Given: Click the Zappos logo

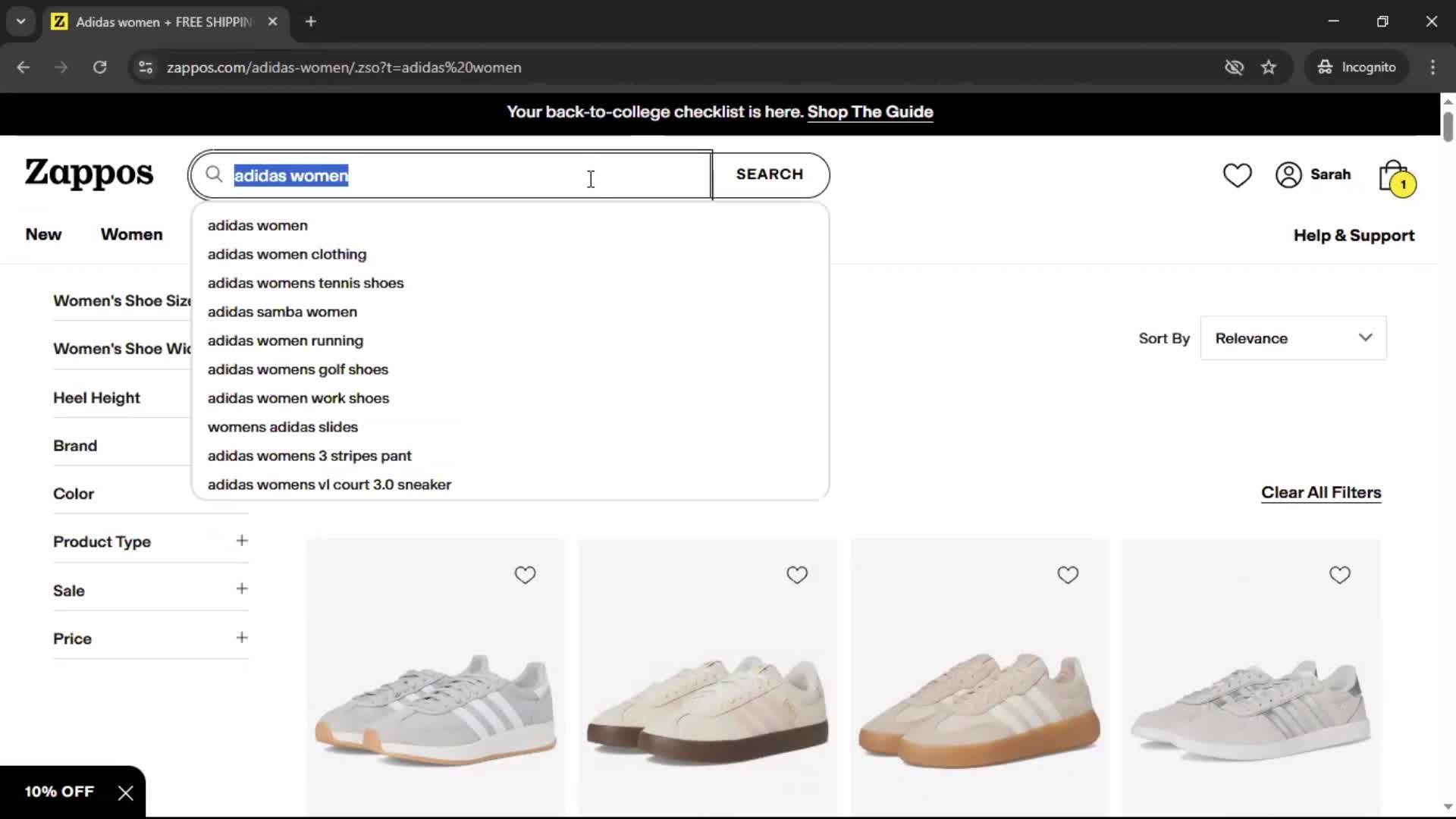Looking at the screenshot, I should (89, 174).
